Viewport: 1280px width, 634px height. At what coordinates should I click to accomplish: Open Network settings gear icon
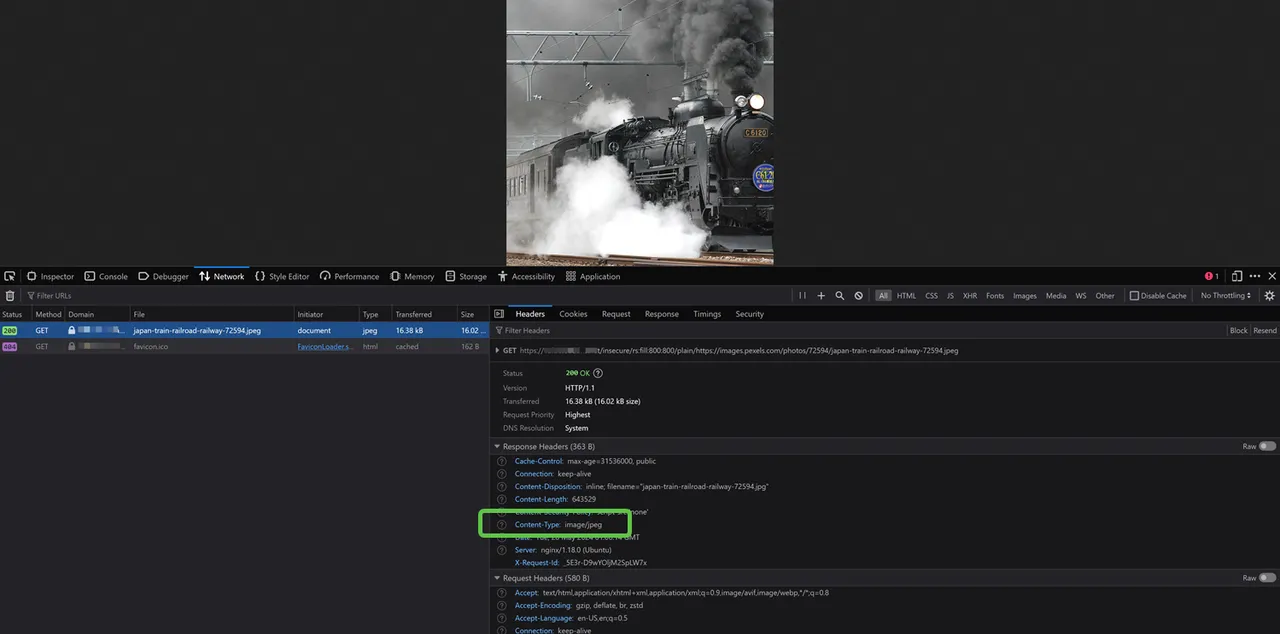tap(1270, 296)
